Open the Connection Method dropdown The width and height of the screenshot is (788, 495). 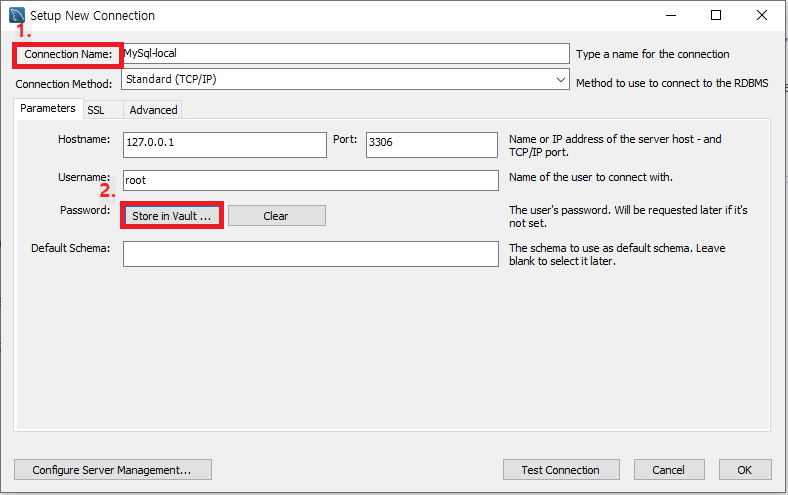pyautogui.click(x=345, y=79)
